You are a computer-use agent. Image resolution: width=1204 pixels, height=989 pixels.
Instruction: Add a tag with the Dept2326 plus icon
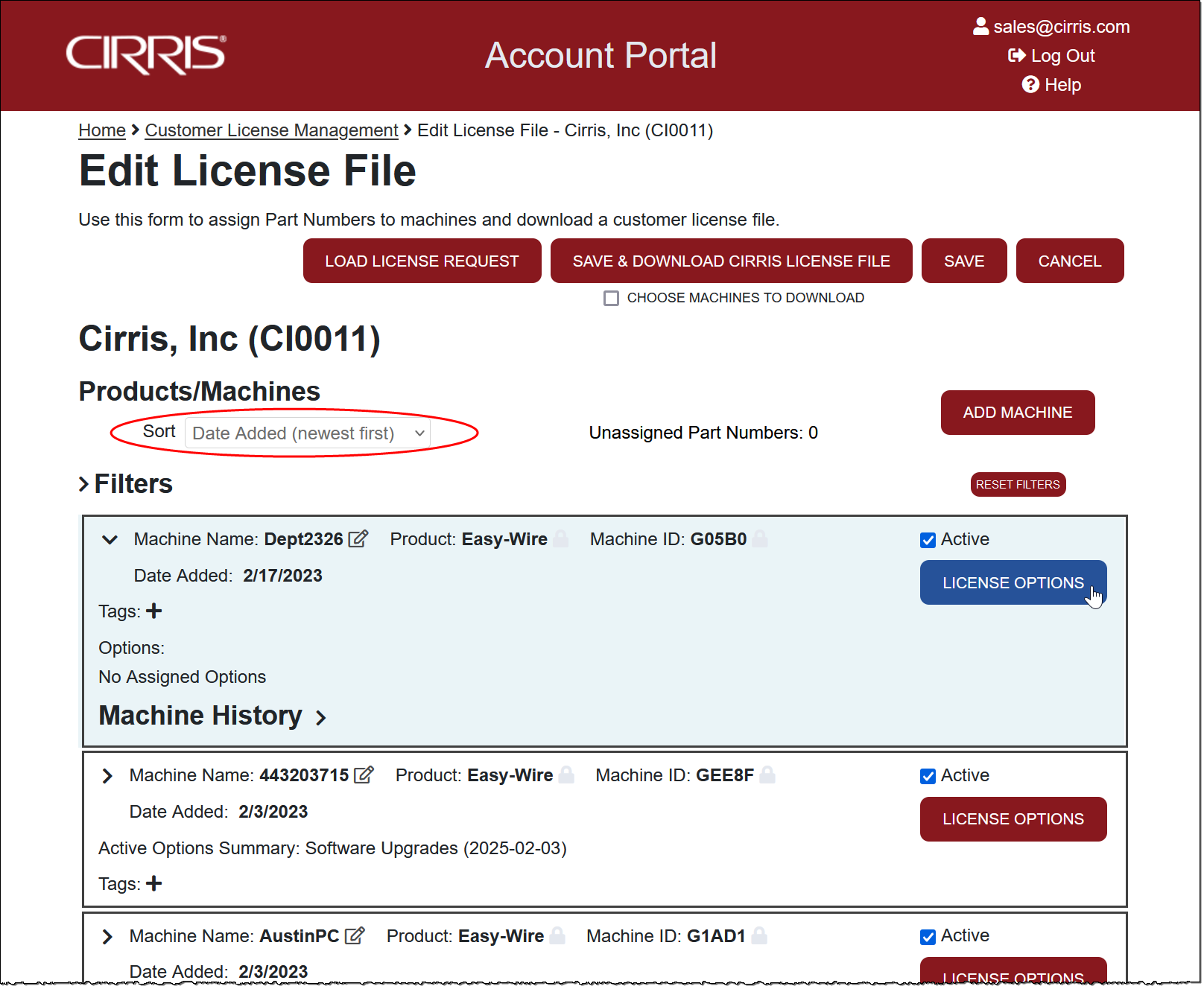[x=154, y=611]
